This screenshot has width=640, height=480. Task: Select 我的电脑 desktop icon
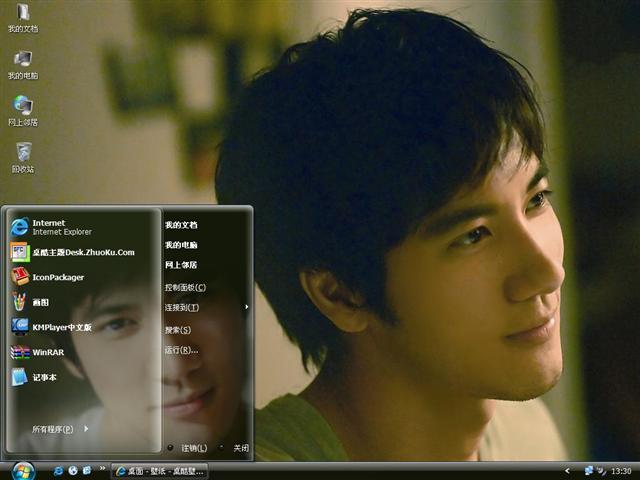[x=23, y=65]
